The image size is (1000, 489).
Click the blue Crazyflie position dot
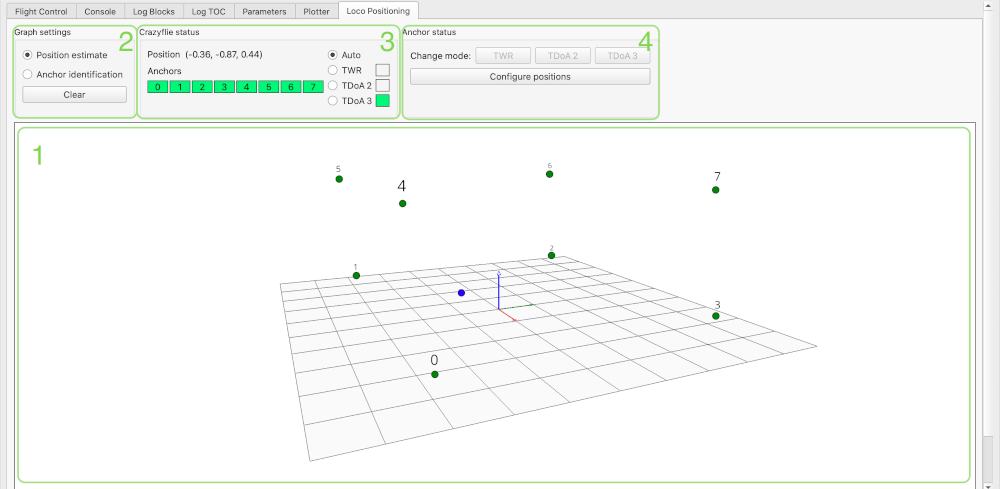click(x=461, y=293)
